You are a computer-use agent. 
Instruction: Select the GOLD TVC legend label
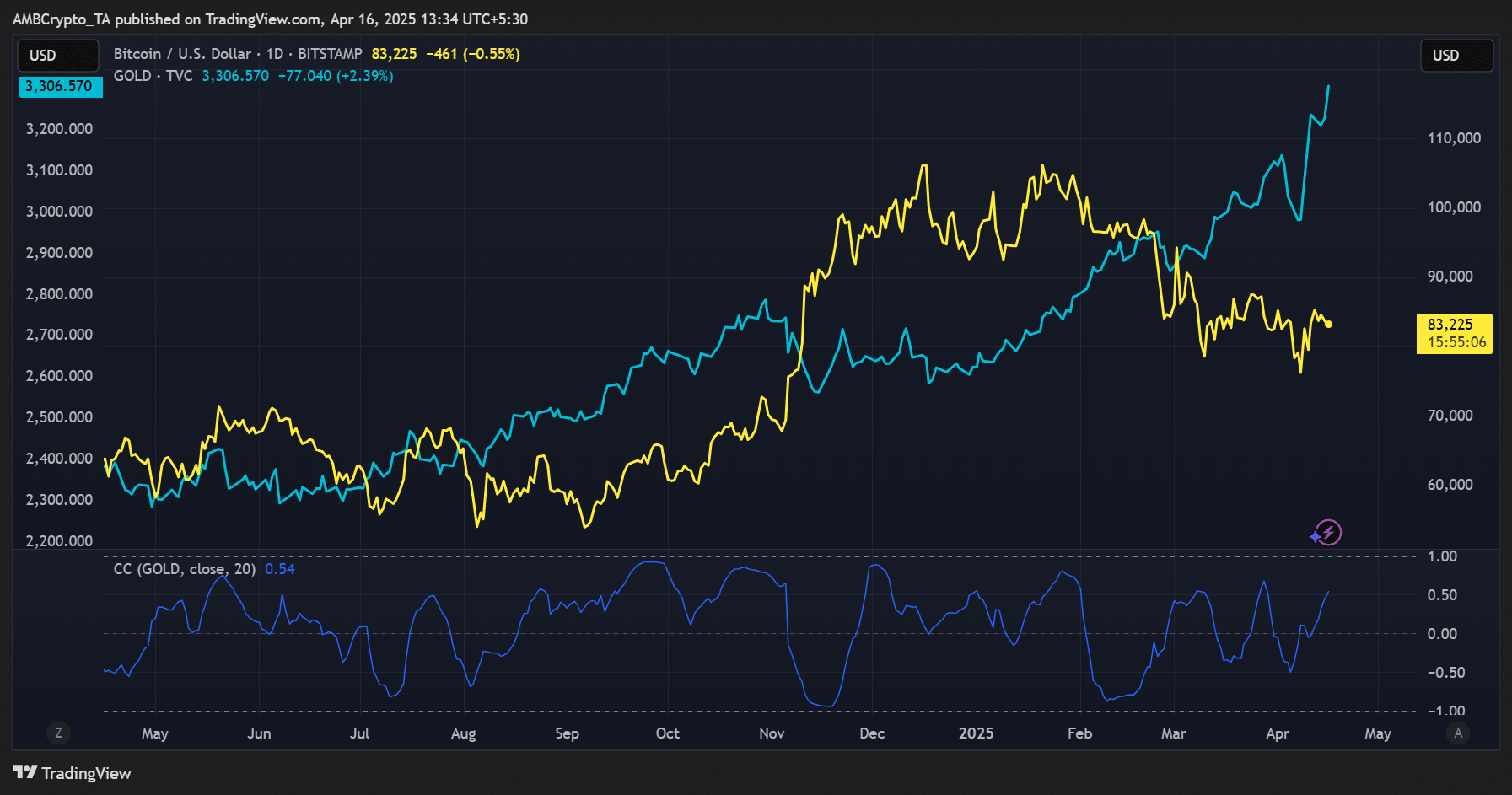click(153, 76)
